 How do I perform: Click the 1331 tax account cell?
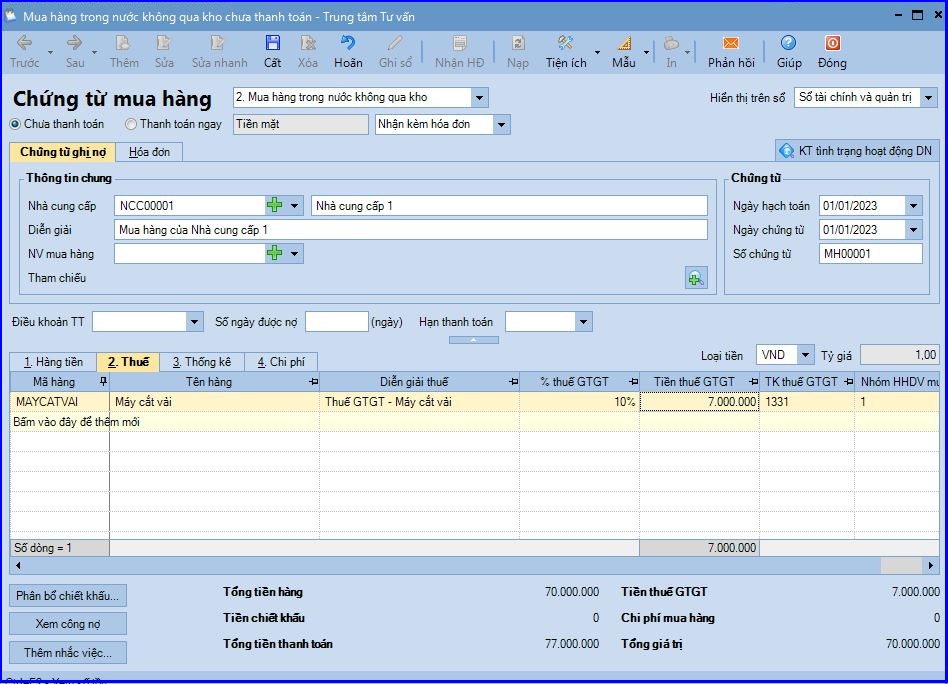[x=807, y=402]
